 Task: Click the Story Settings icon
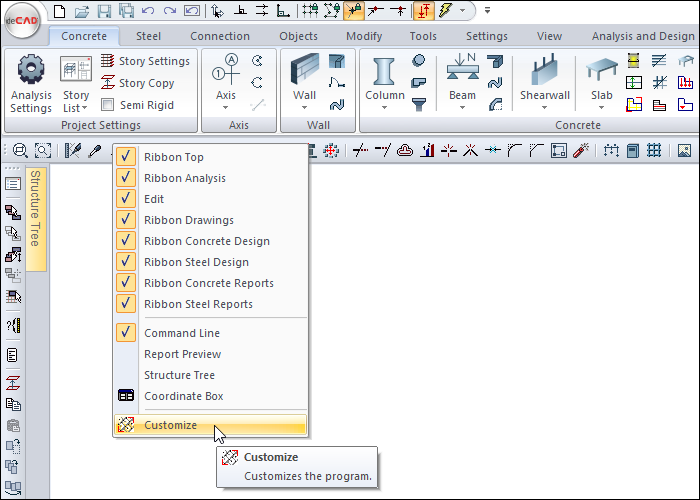(x=108, y=62)
